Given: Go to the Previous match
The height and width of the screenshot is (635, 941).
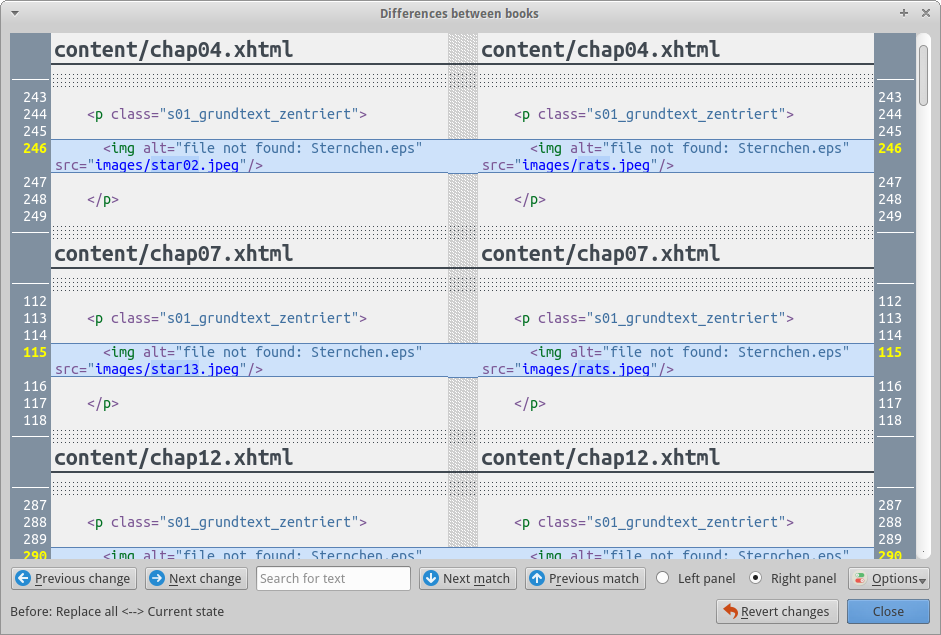Looking at the screenshot, I should [584, 578].
